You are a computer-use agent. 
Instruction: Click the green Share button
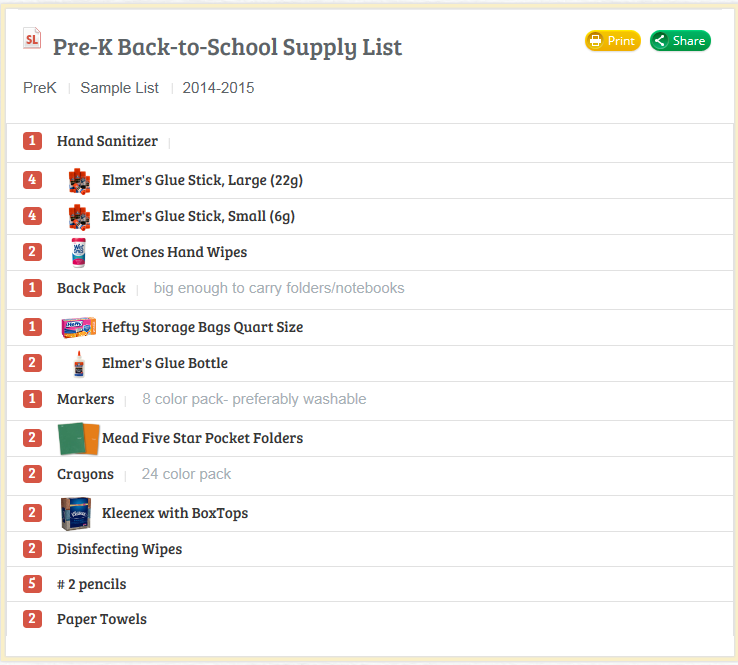680,41
